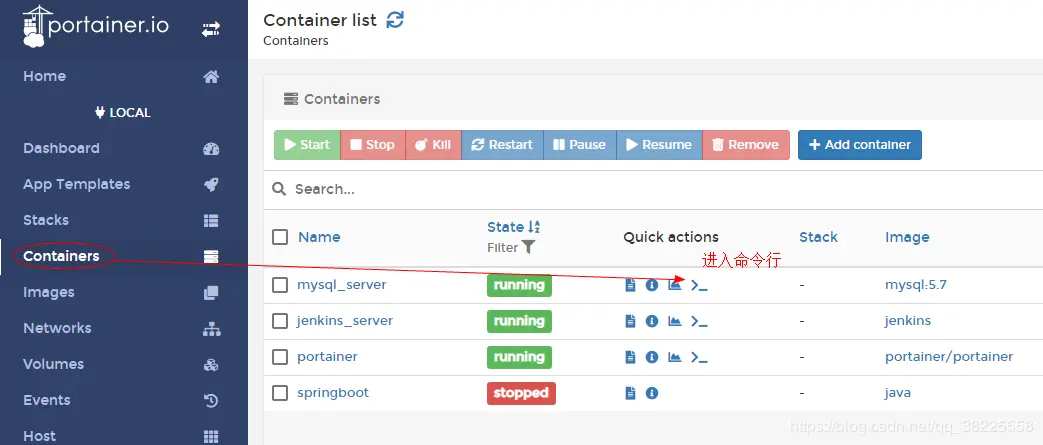Open the springboot container link
This screenshot has width=1043, height=445.
point(333,392)
